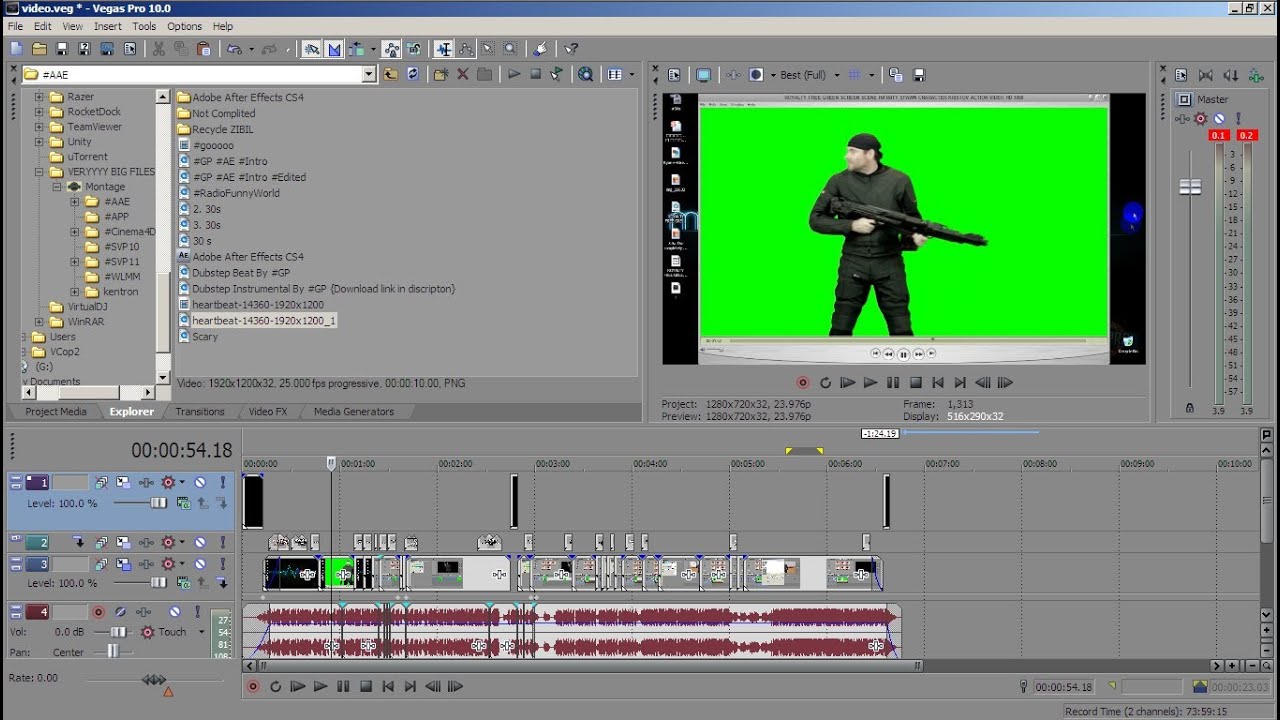Invert phase on audio track 4
The width and height of the screenshot is (1280, 720).
[x=121, y=612]
